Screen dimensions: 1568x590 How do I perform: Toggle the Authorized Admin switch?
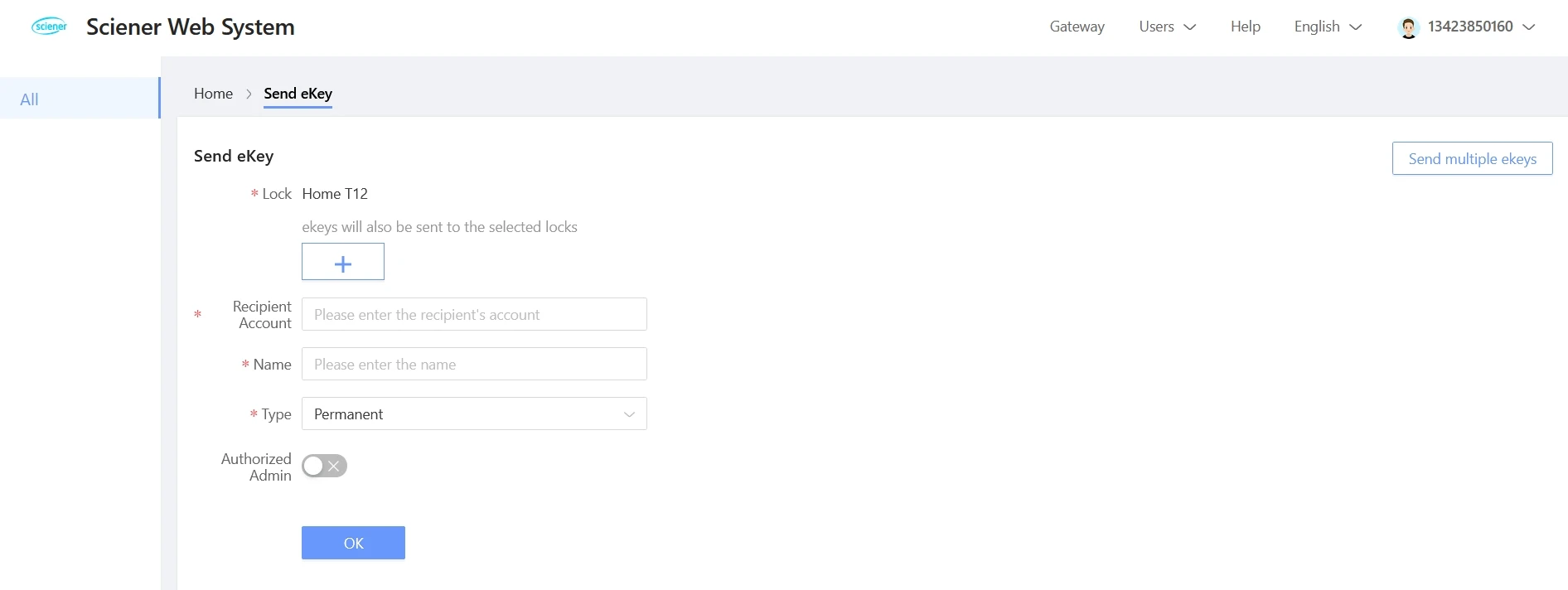click(x=324, y=466)
